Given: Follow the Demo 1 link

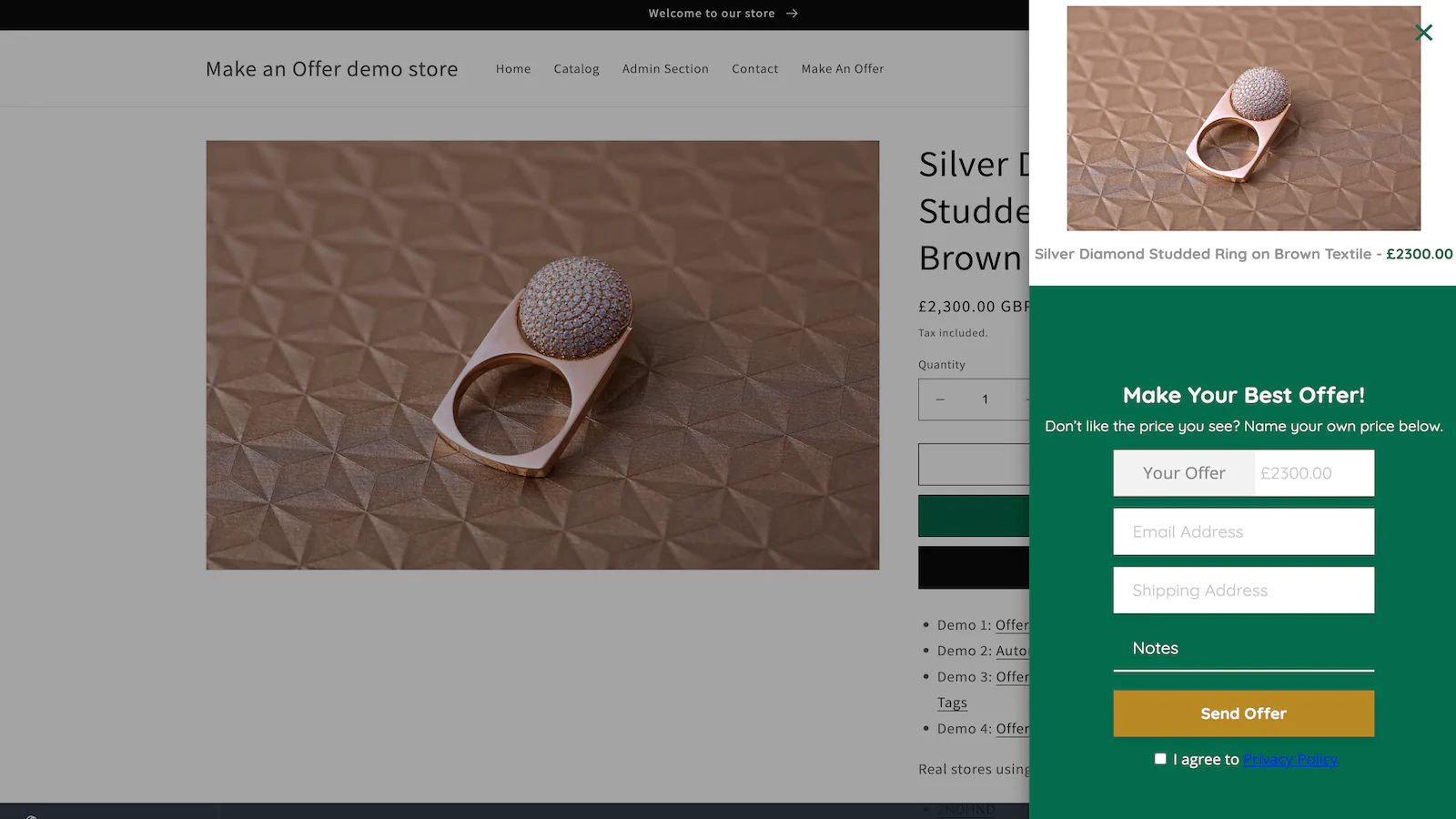Looking at the screenshot, I should (1011, 625).
